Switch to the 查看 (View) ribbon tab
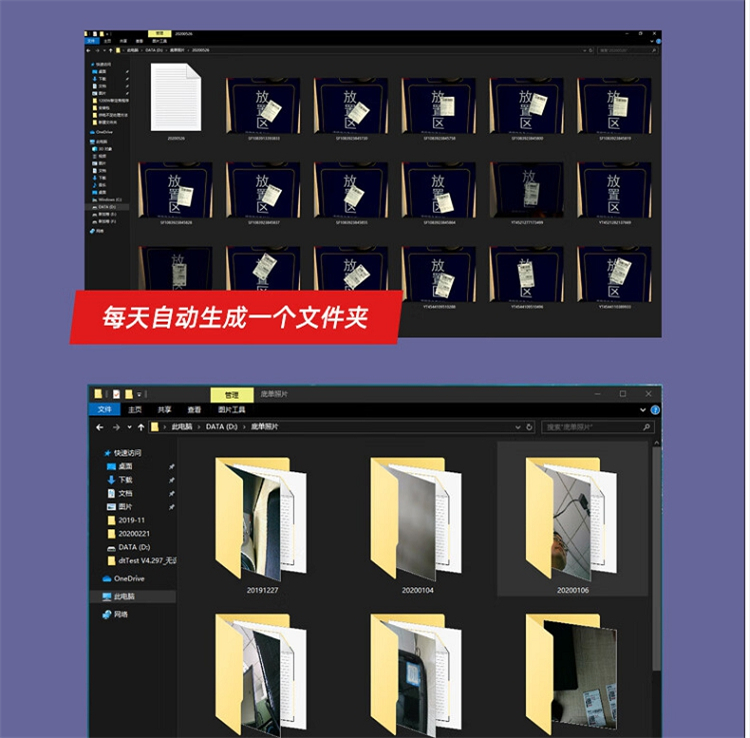 click(x=194, y=409)
